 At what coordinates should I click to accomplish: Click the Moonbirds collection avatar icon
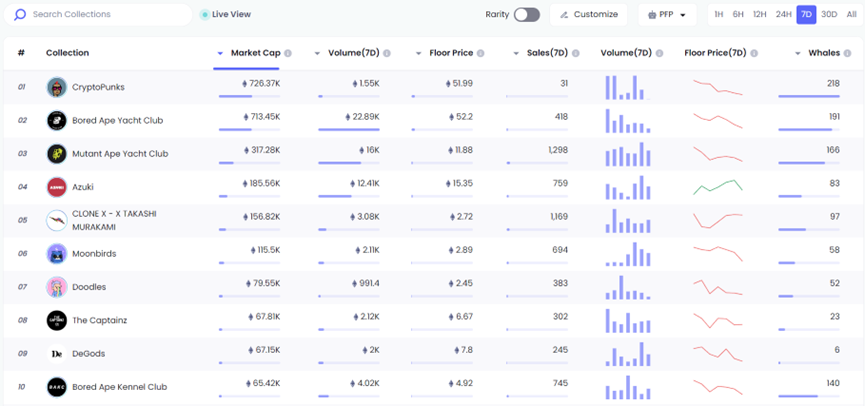point(57,254)
